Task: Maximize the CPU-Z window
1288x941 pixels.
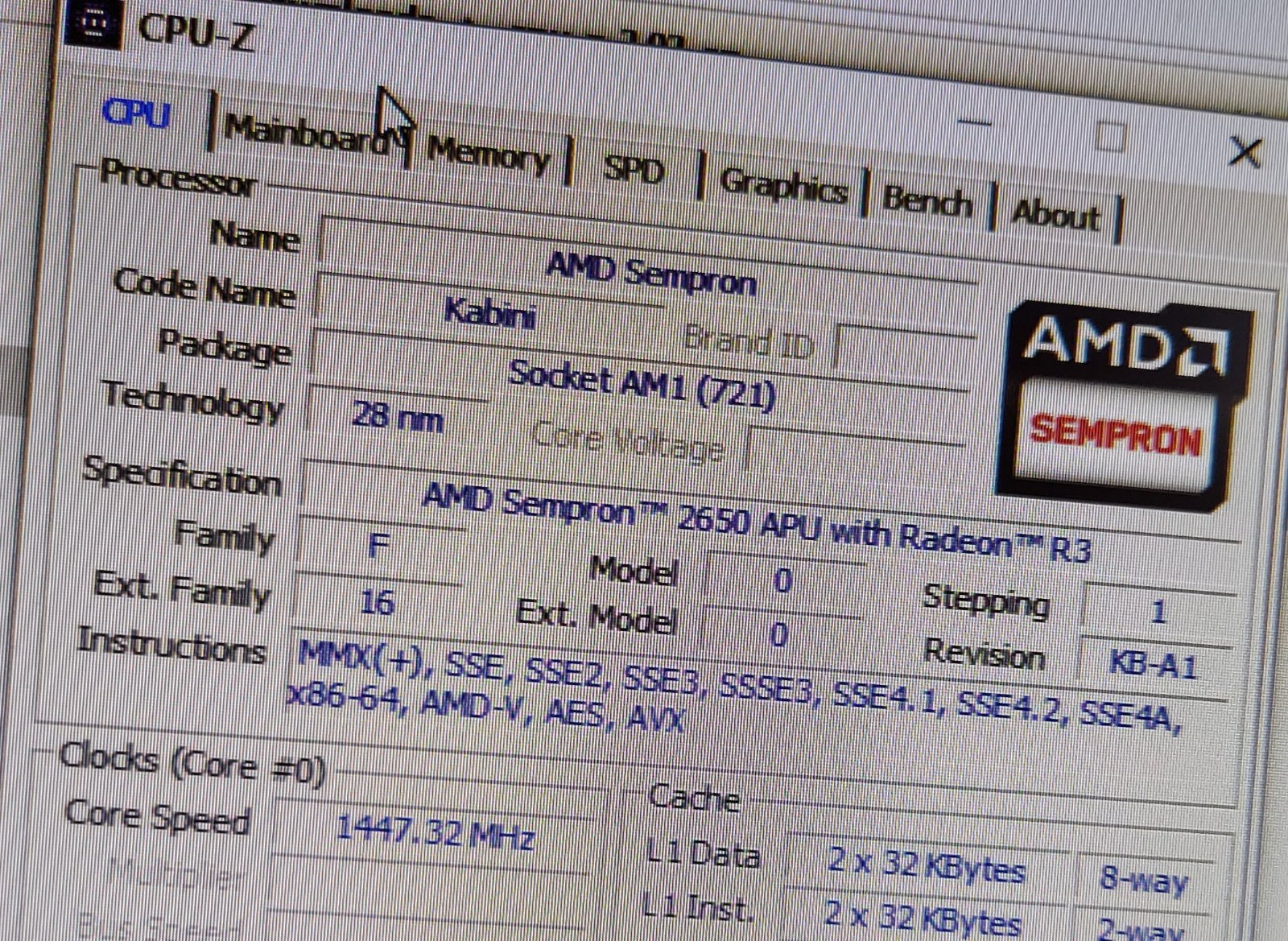Action: pos(1110,138)
